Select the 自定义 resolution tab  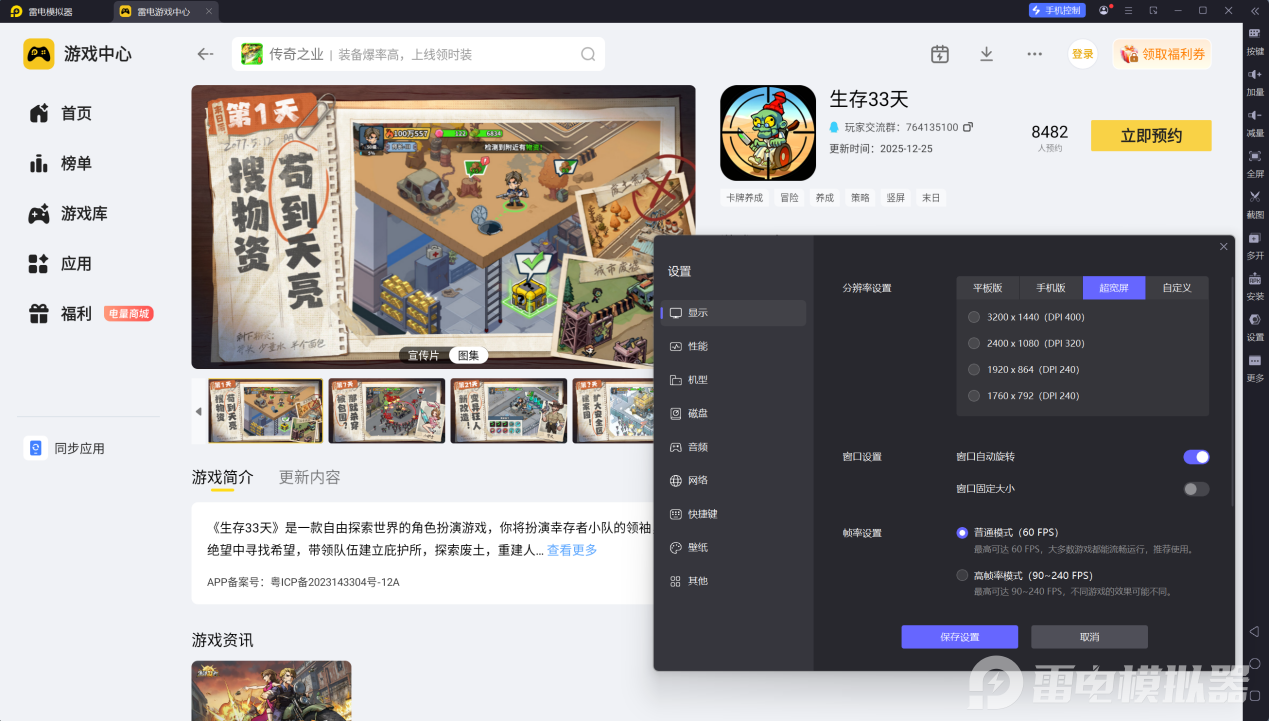[x=1177, y=288]
